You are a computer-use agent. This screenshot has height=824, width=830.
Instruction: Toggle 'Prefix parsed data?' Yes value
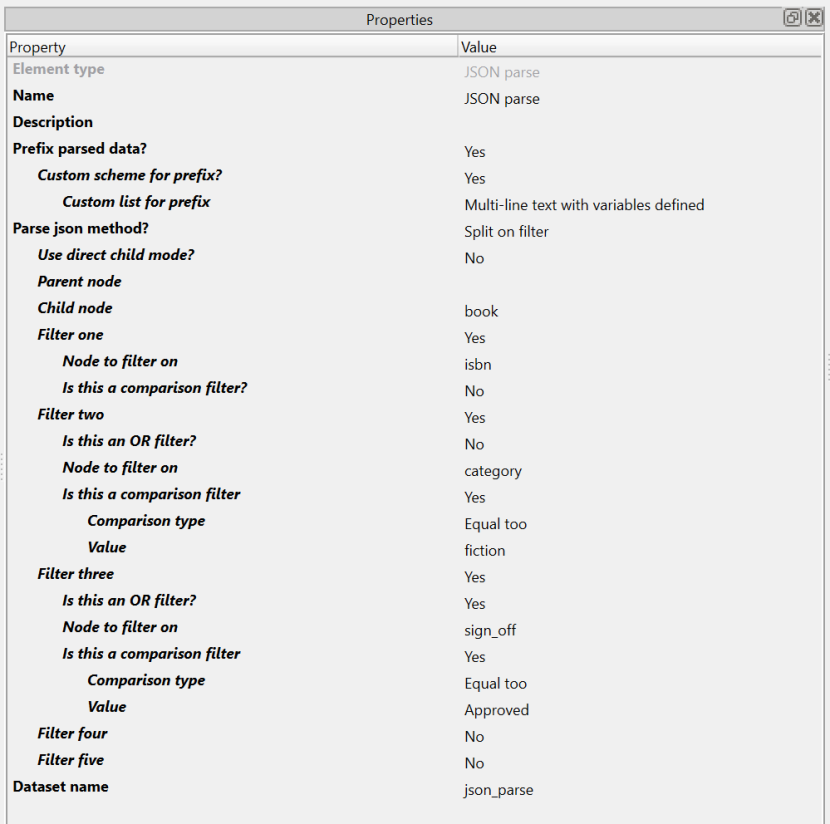point(475,152)
